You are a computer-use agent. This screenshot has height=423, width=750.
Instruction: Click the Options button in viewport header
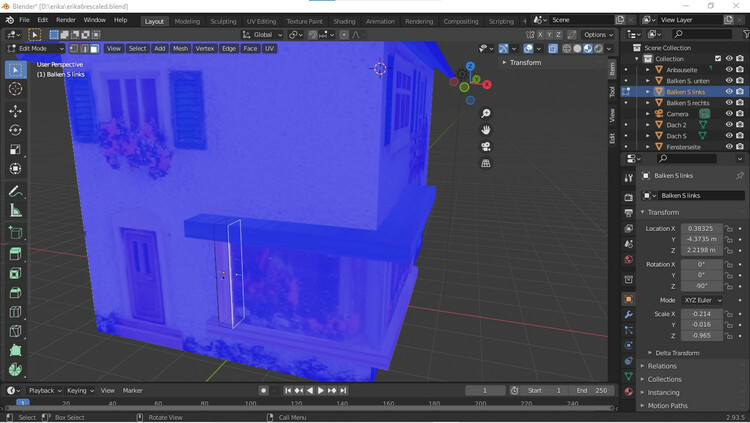(x=598, y=35)
